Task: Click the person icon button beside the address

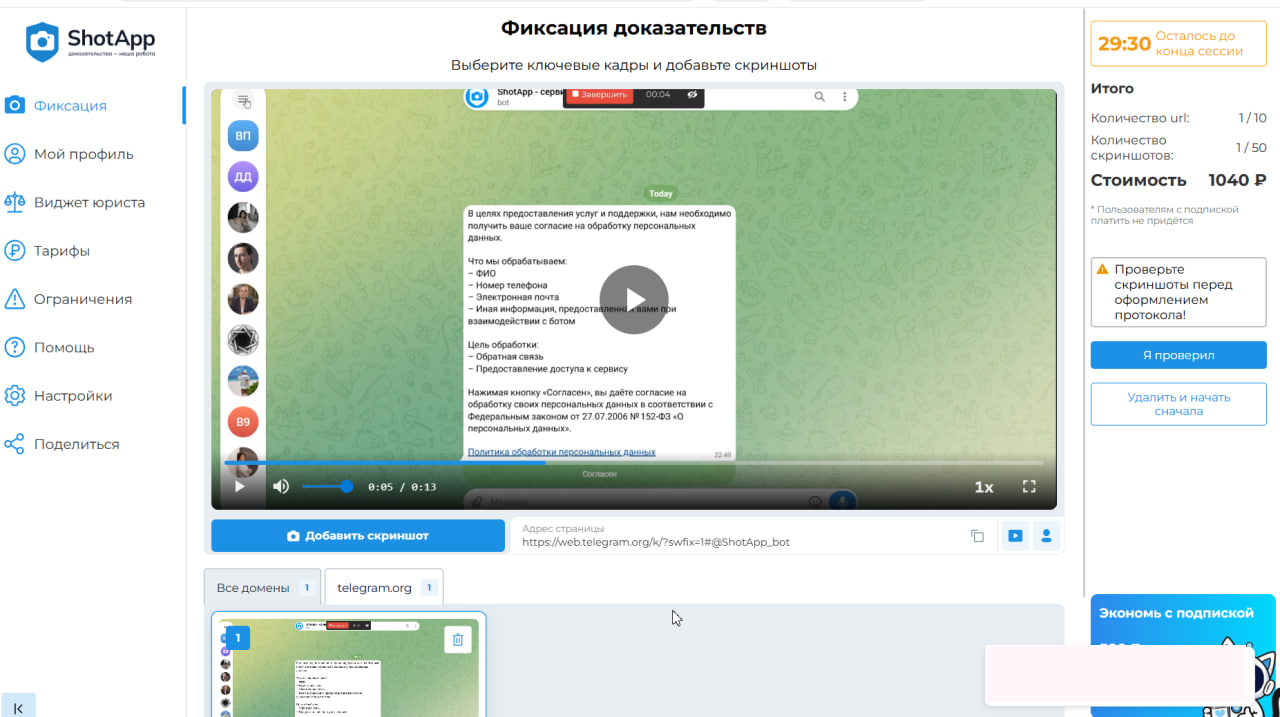Action: coord(1046,536)
